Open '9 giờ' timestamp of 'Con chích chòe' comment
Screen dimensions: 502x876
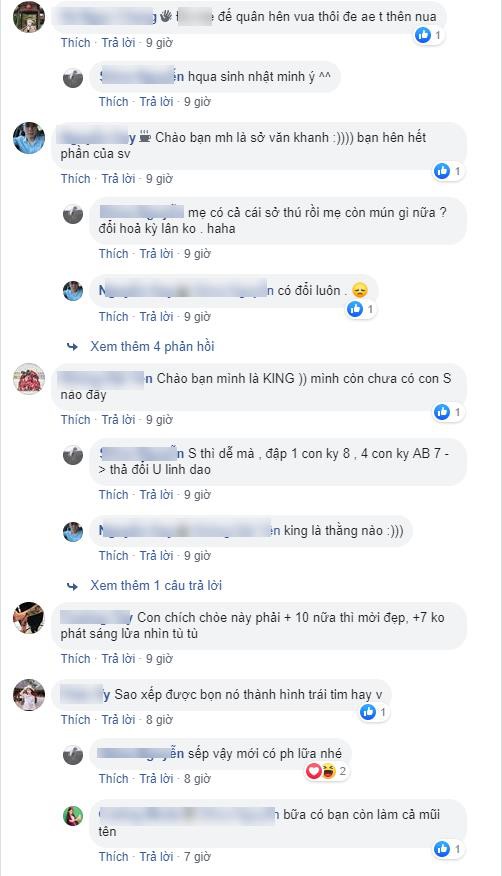pyautogui.click(x=159, y=659)
